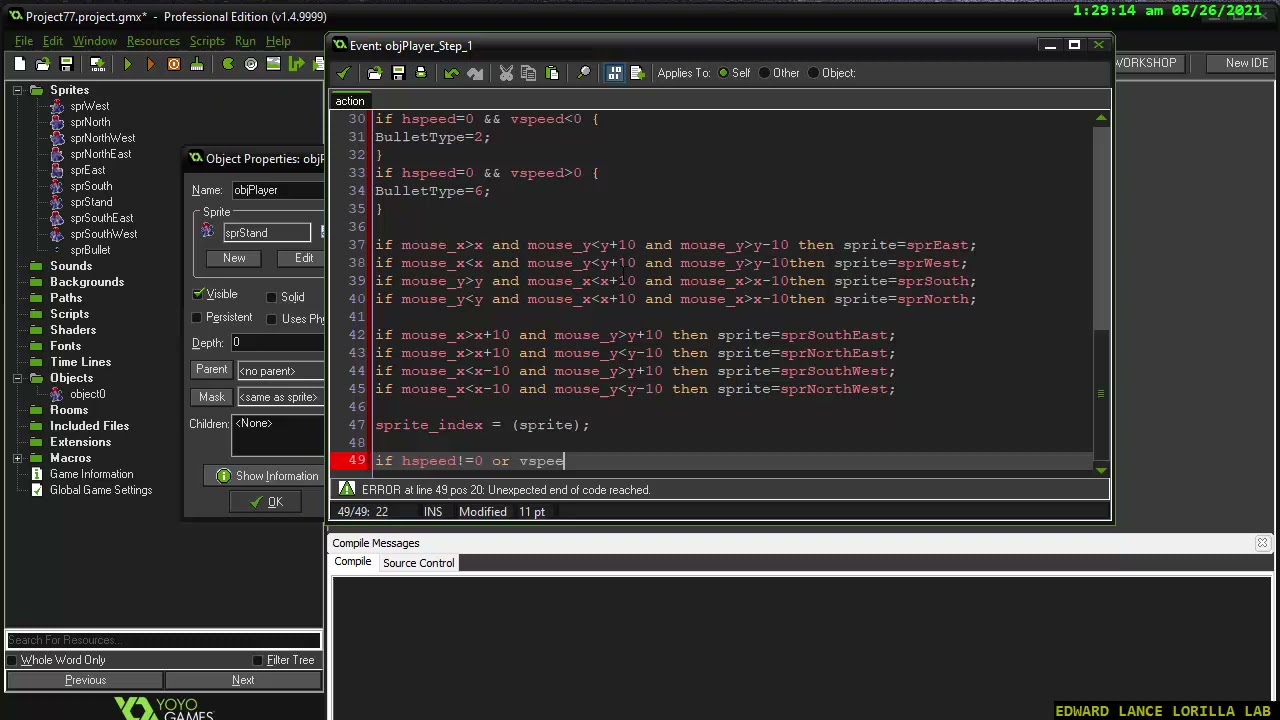This screenshot has height=720, width=1280.
Task: Click the Search For Resources field
Action: point(163,640)
